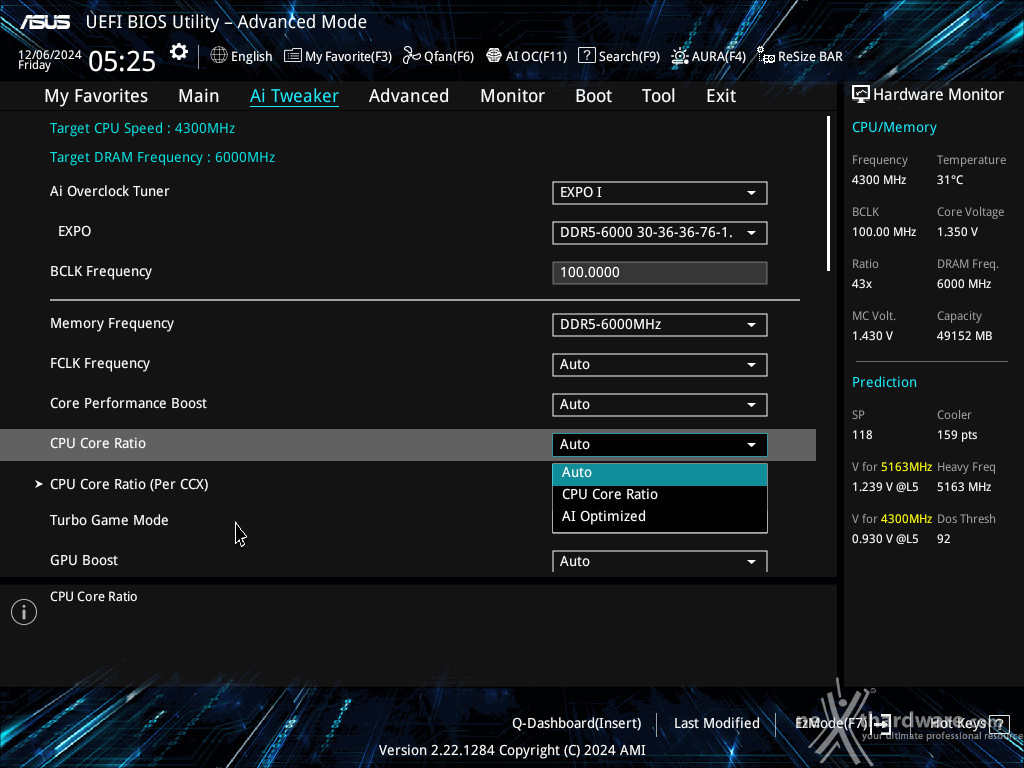Screen dimensions: 1024x768
Task: Click the settings list scrollbar
Action: coord(828,194)
